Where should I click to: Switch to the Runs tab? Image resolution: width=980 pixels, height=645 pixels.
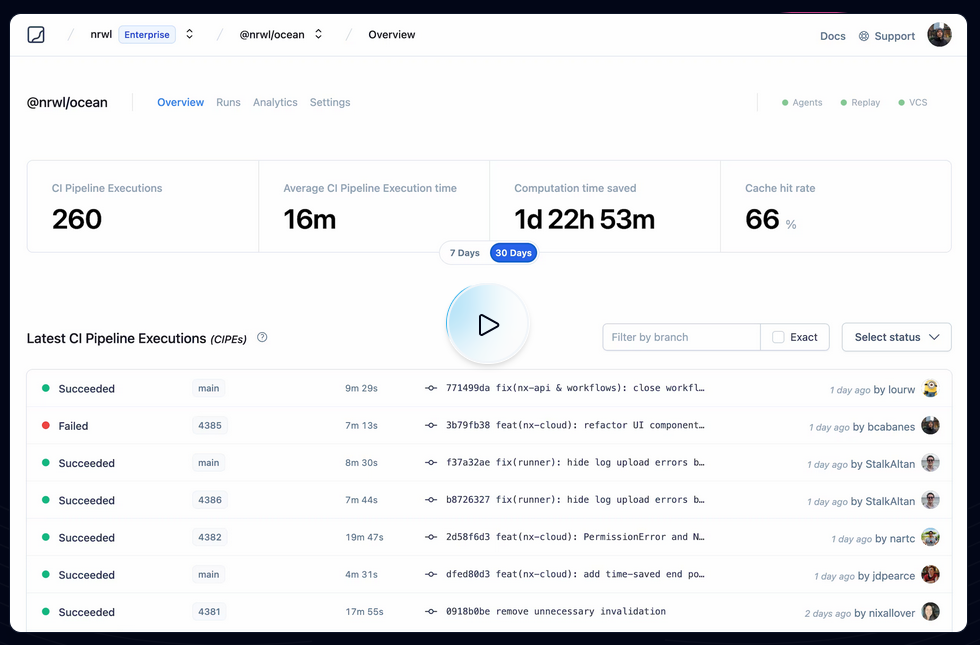point(228,102)
